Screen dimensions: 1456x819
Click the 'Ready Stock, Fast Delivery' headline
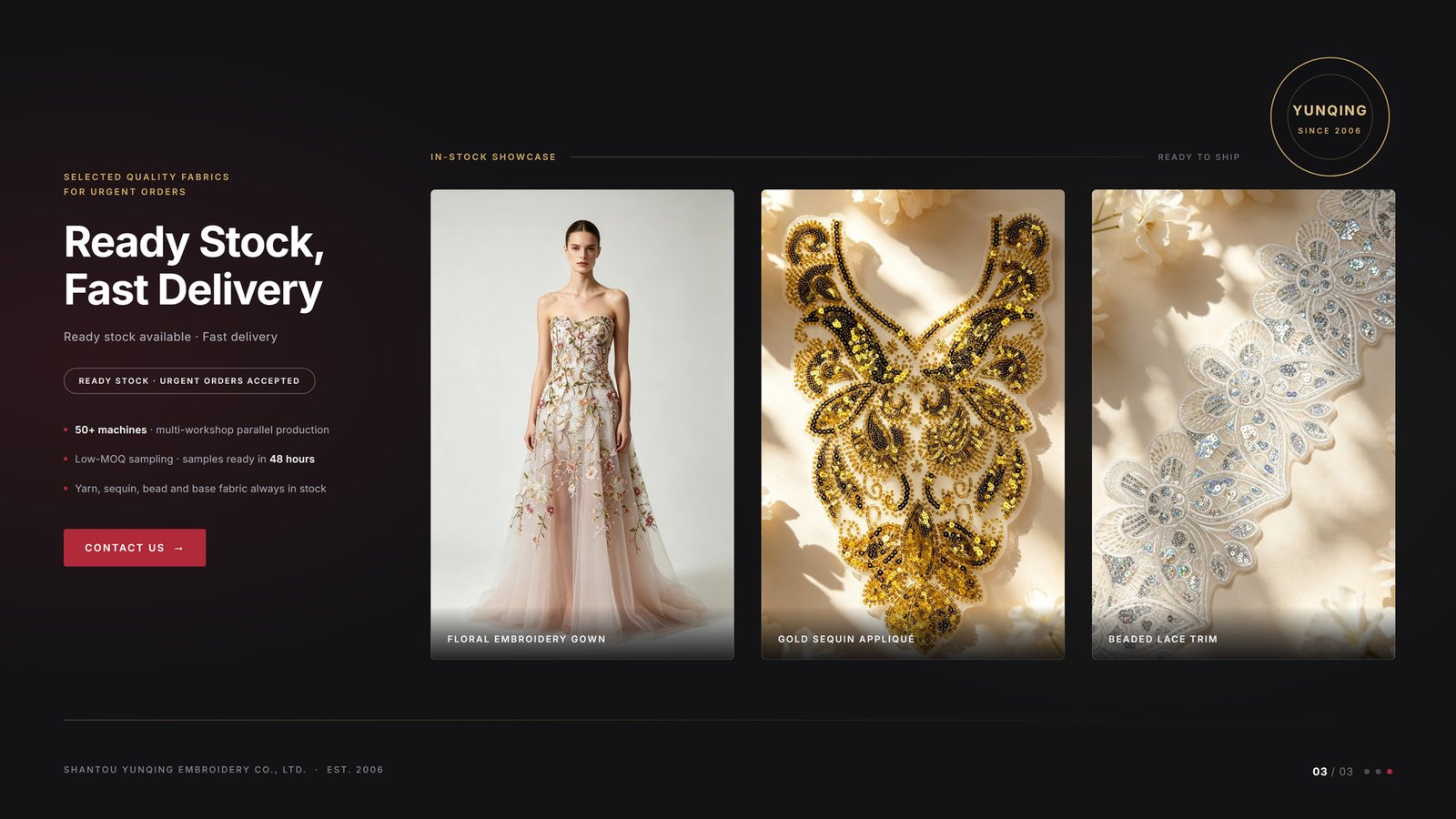coord(194,266)
